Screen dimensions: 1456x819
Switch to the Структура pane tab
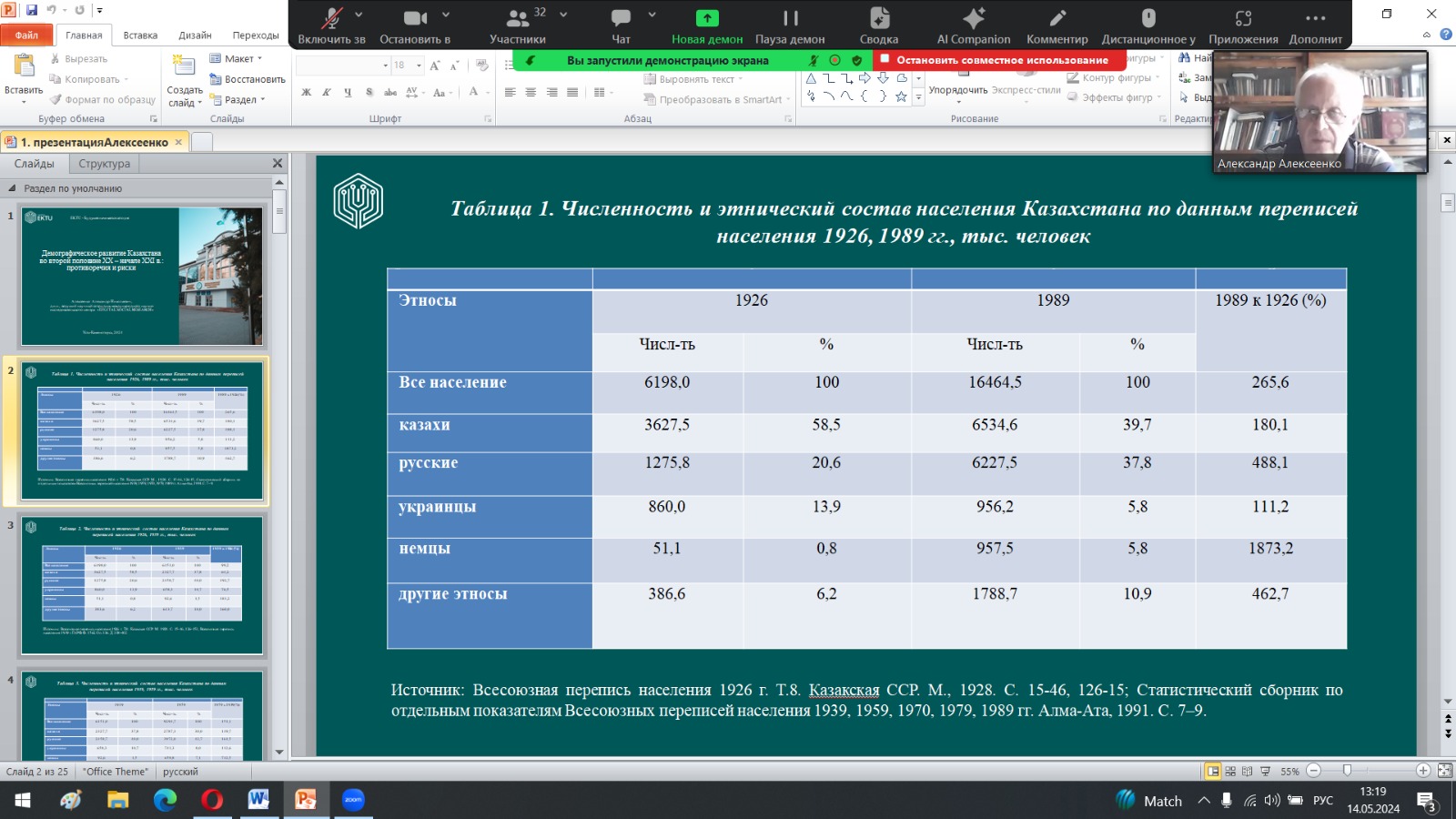pyautogui.click(x=104, y=164)
